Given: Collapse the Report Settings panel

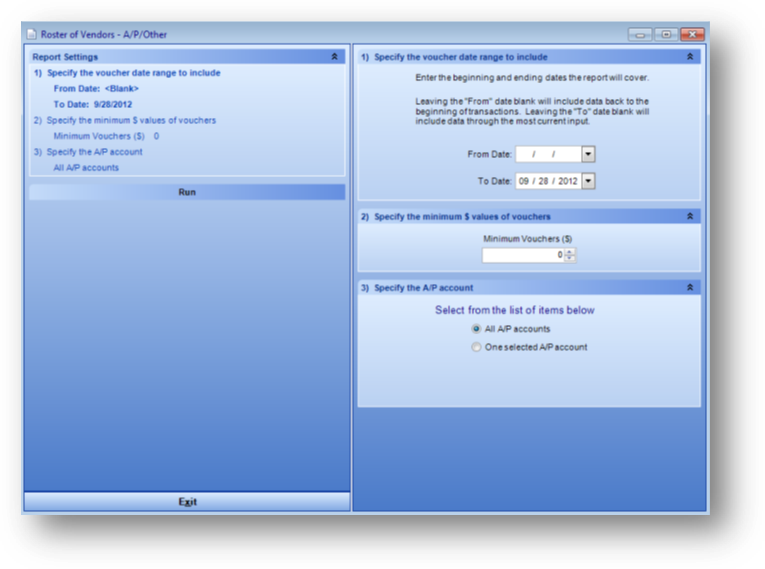Looking at the screenshot, I should pyautogui.click(x=335, y=57).
